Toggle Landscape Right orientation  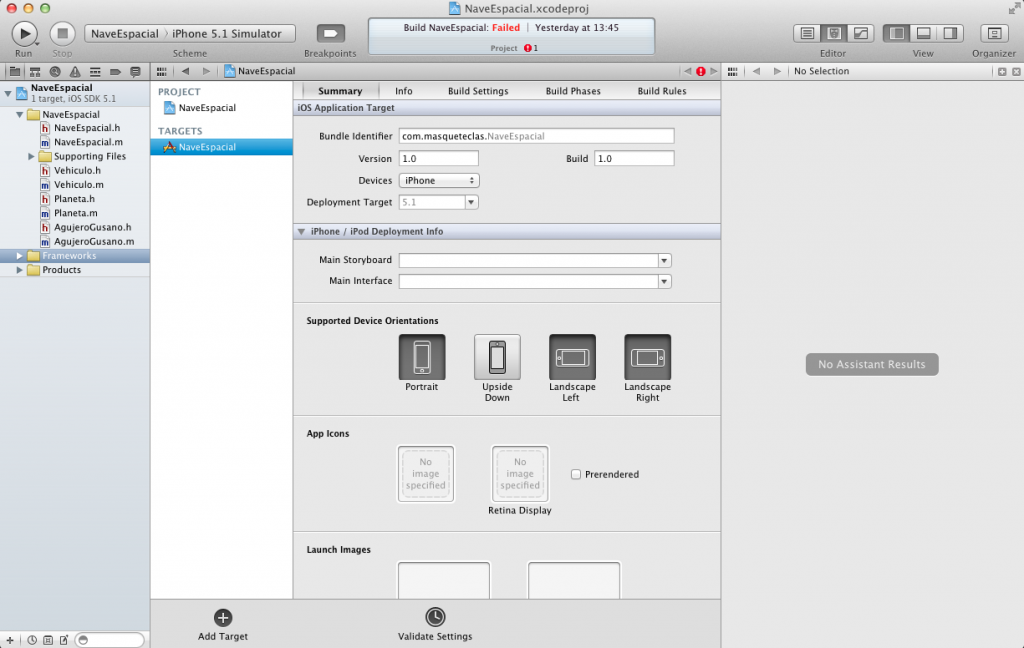[x=647, y=357]
